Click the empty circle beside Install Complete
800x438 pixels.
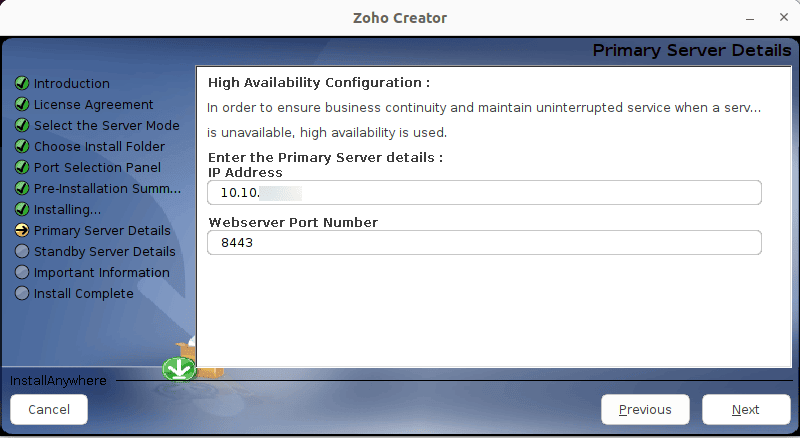pyautogui.click(x=22, y=293)
